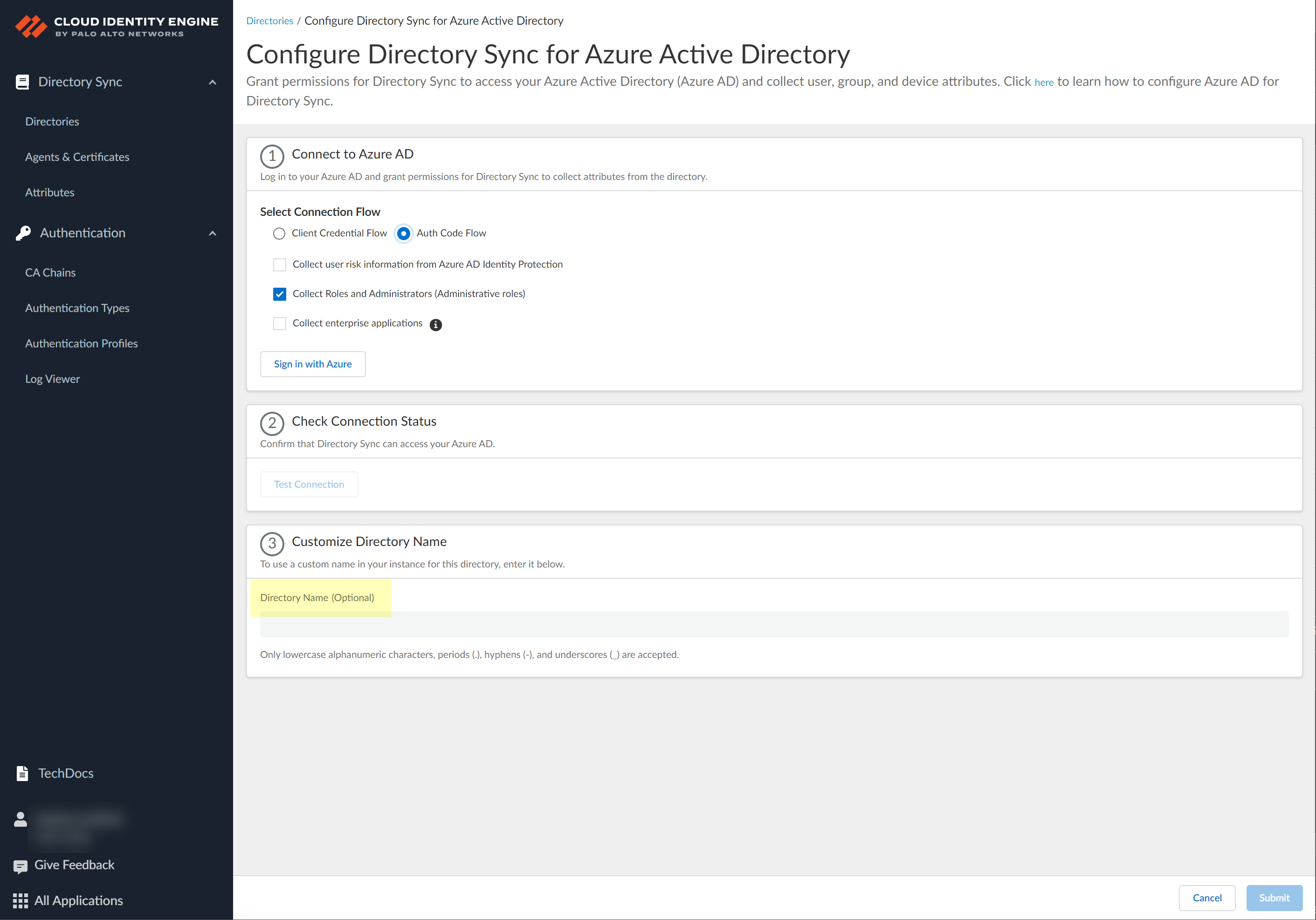The width and height of the screenshot is (1316, 920).
Task: Collapse the Directory Sync section
Action: point(212,82)
